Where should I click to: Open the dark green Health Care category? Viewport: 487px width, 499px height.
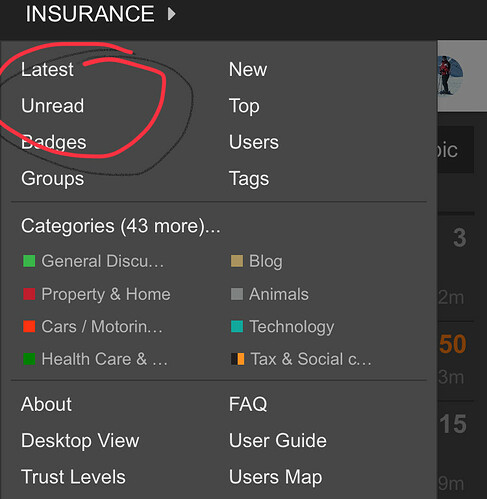click(29, 359)
